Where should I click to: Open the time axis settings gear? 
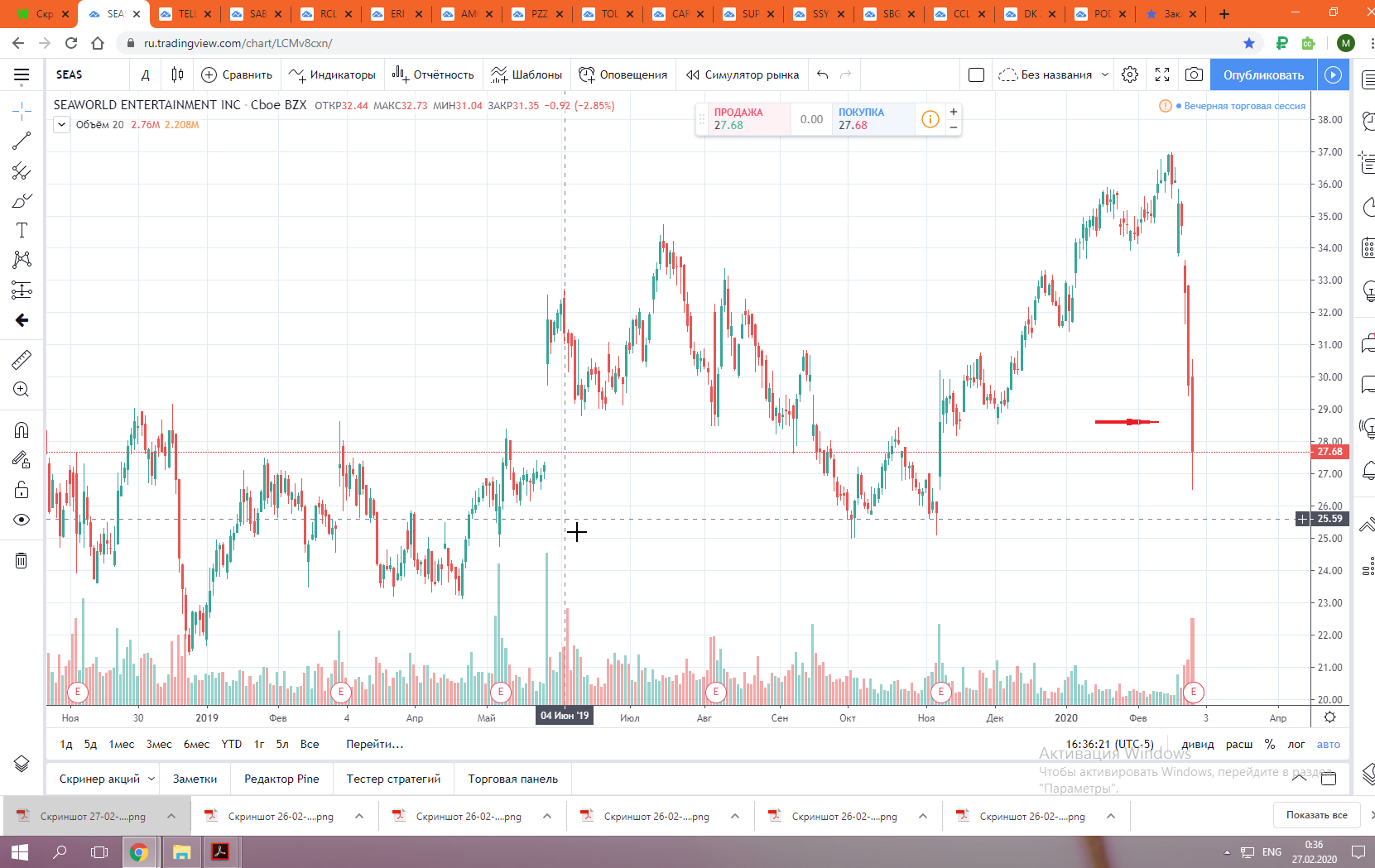tap(1329, 717)
